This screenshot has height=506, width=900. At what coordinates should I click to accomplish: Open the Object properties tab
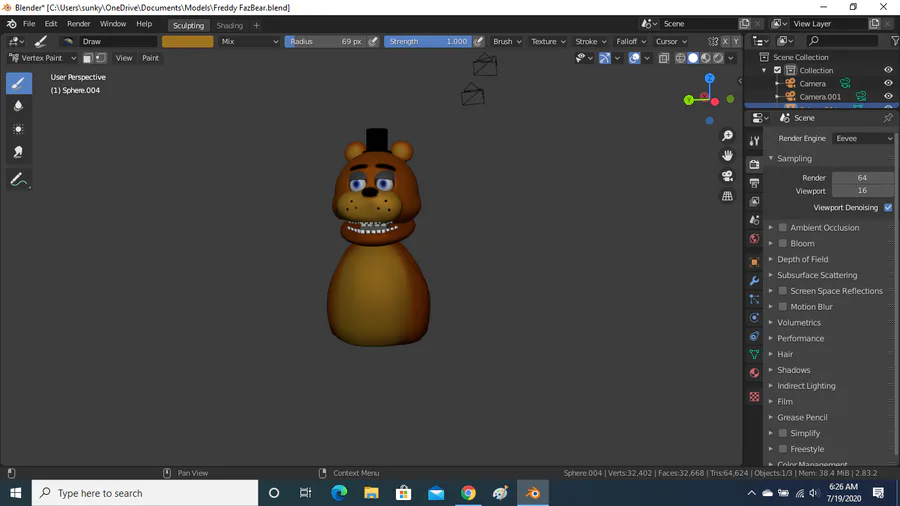(754, 262)
